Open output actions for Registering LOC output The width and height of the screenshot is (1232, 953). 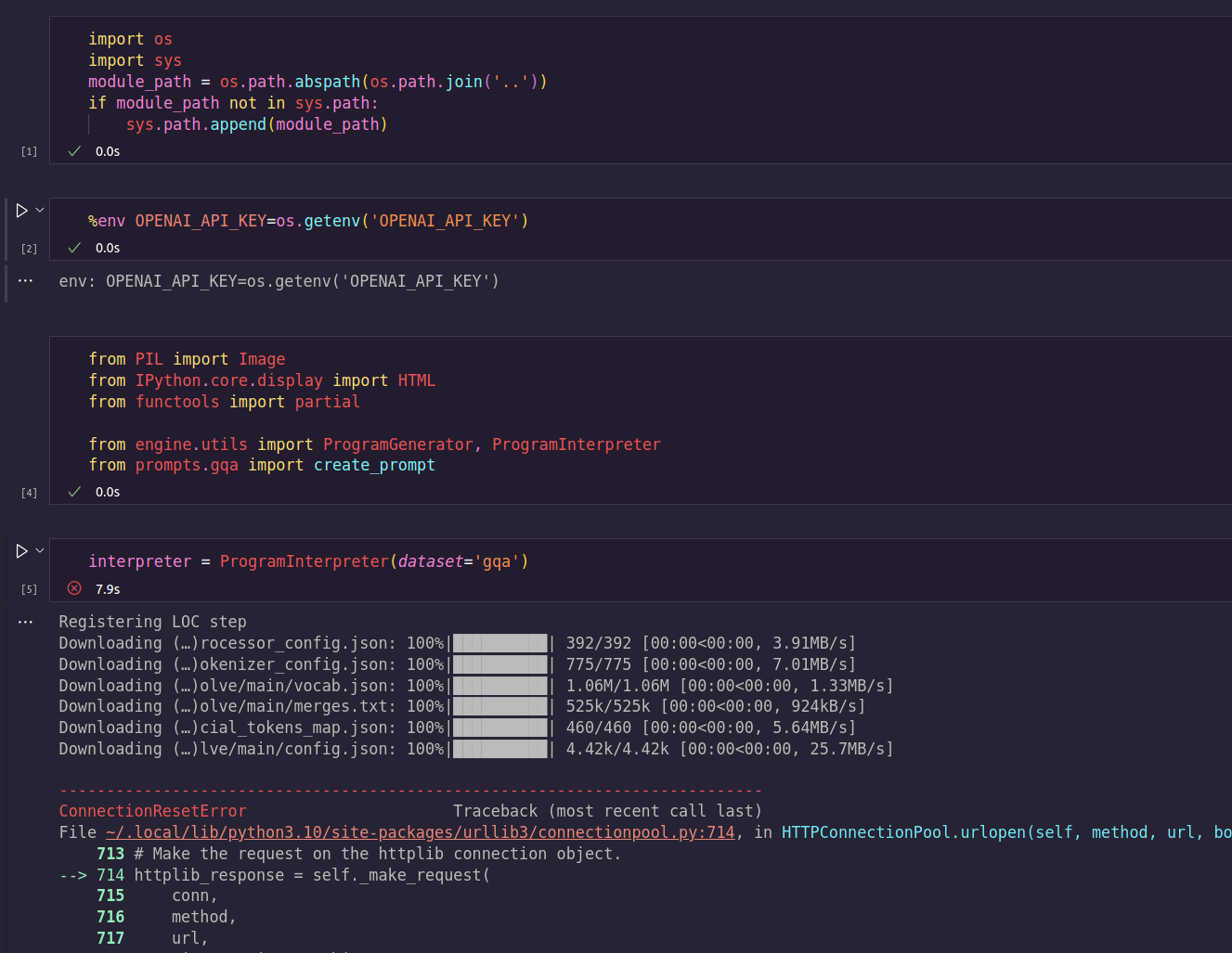[x=25, y=622]
